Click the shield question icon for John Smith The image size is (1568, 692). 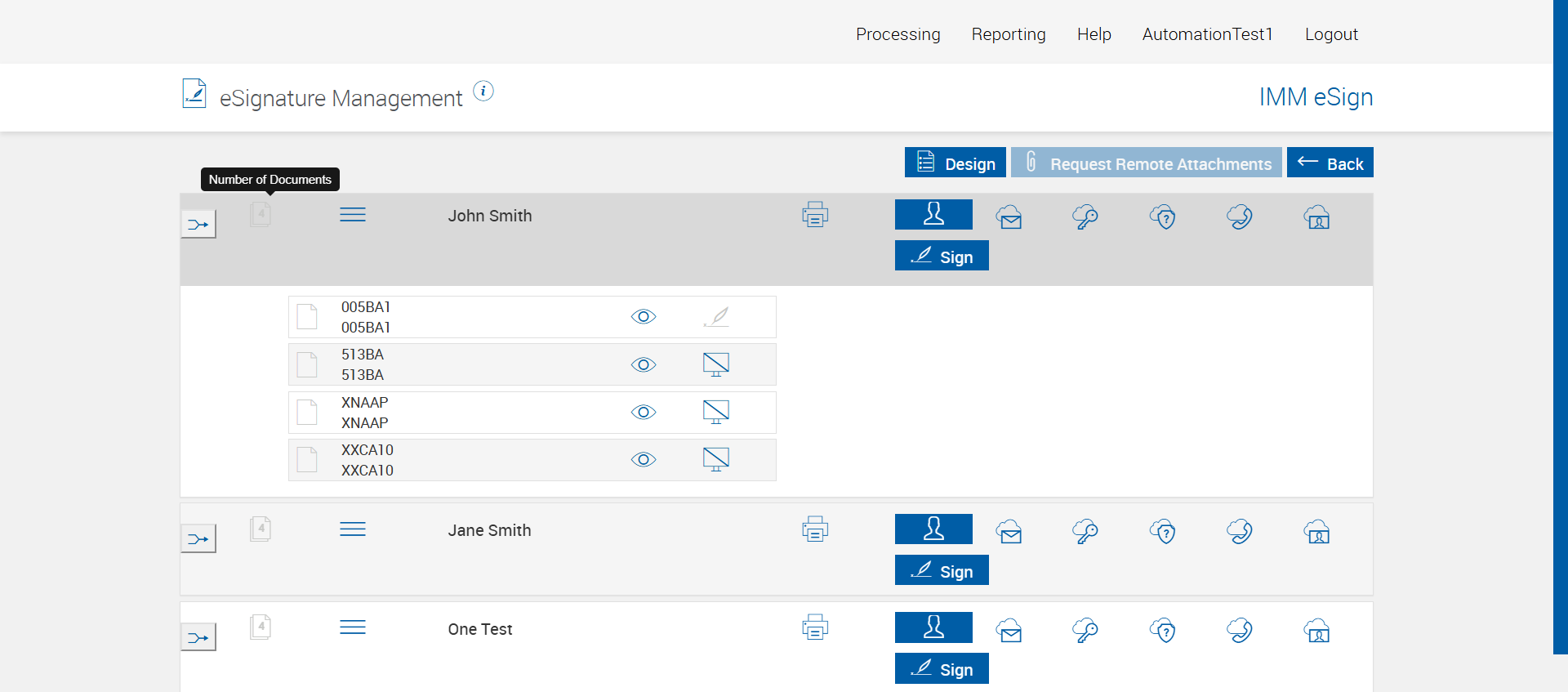click(1163, 217)
